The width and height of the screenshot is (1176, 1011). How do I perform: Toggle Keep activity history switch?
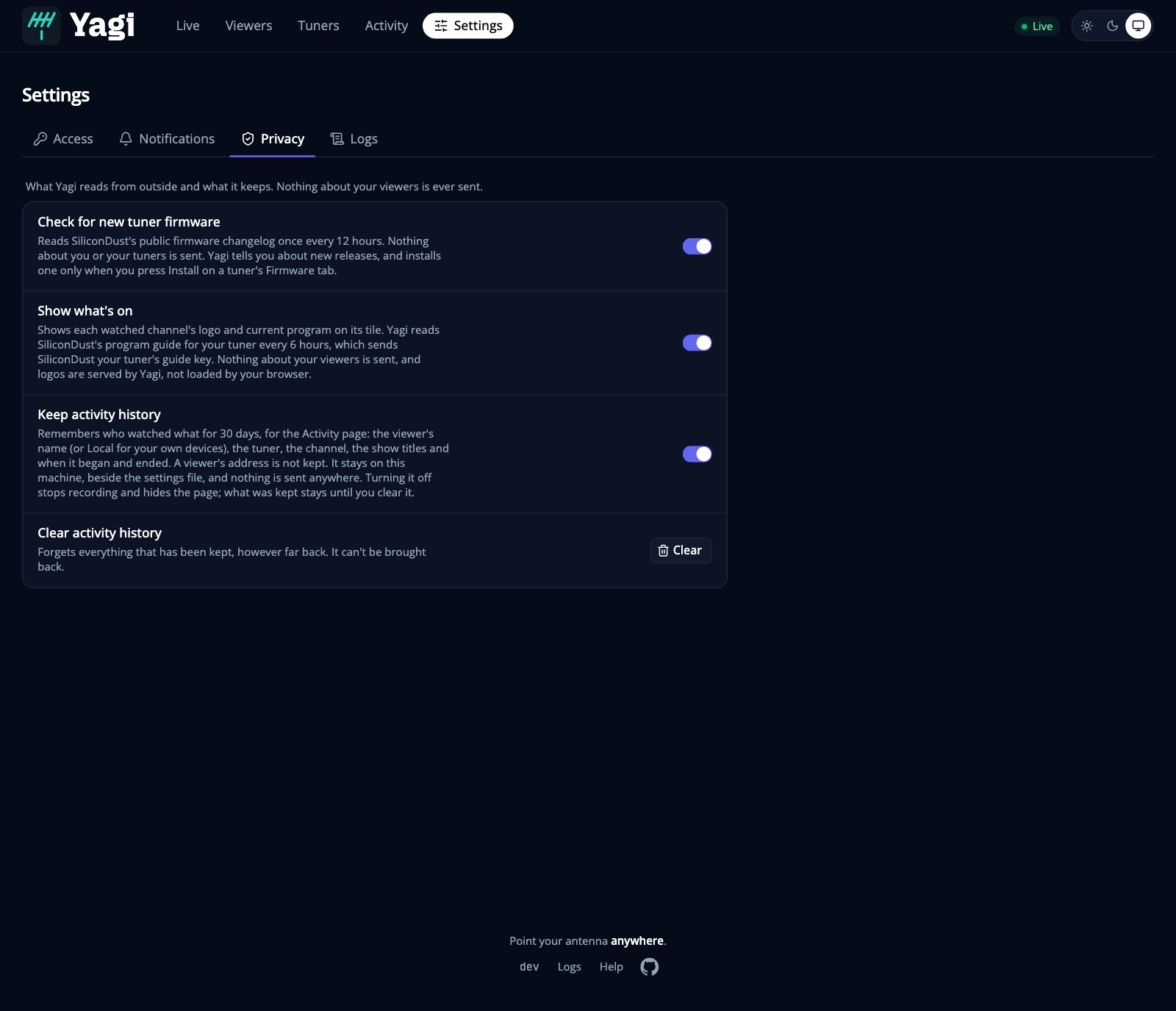click(x=697, y=454)
